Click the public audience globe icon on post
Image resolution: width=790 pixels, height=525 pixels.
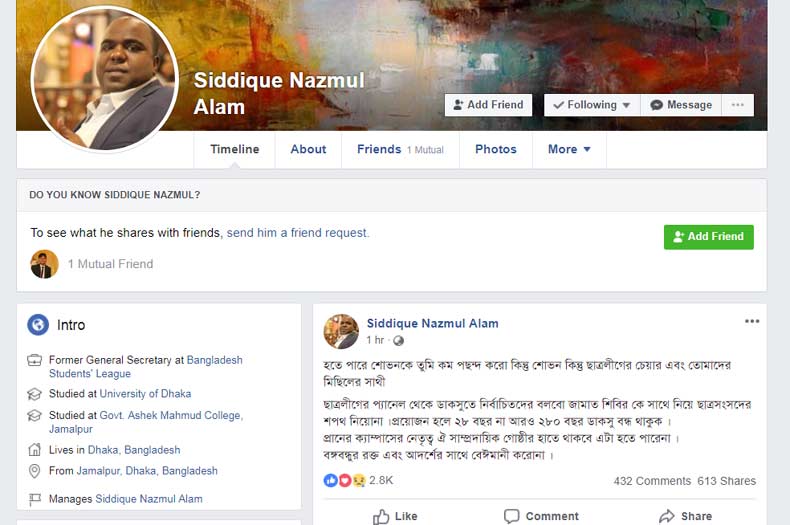(x=399, y=341)
